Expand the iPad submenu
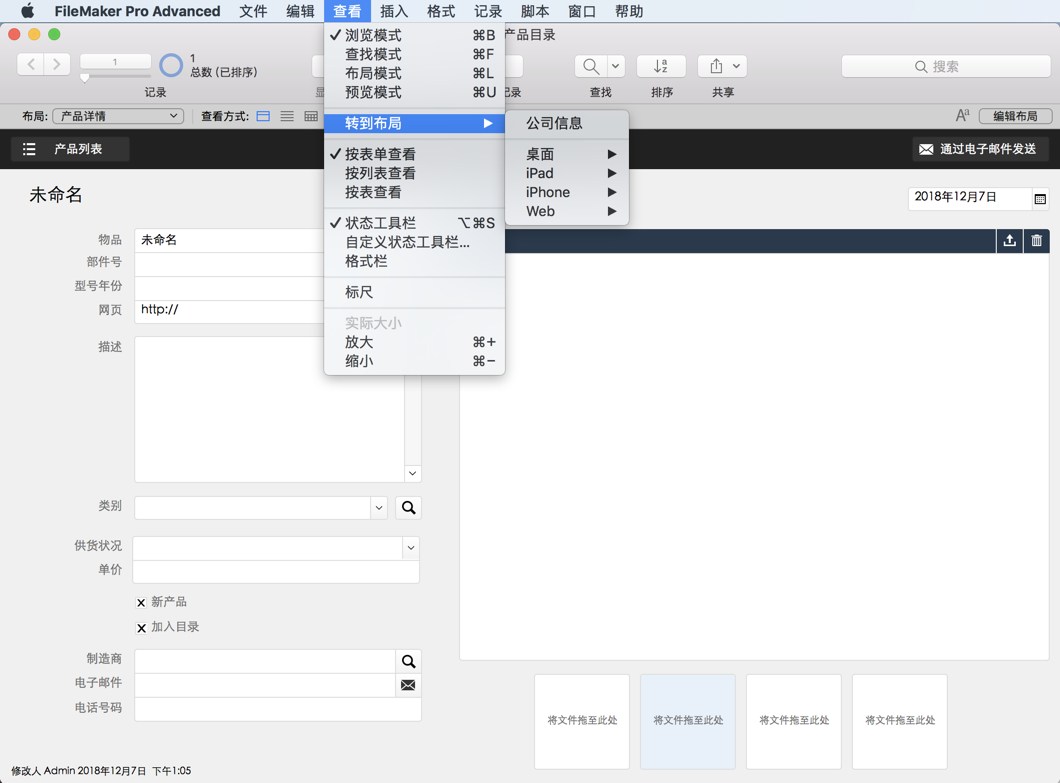 [x=567, y=173]
